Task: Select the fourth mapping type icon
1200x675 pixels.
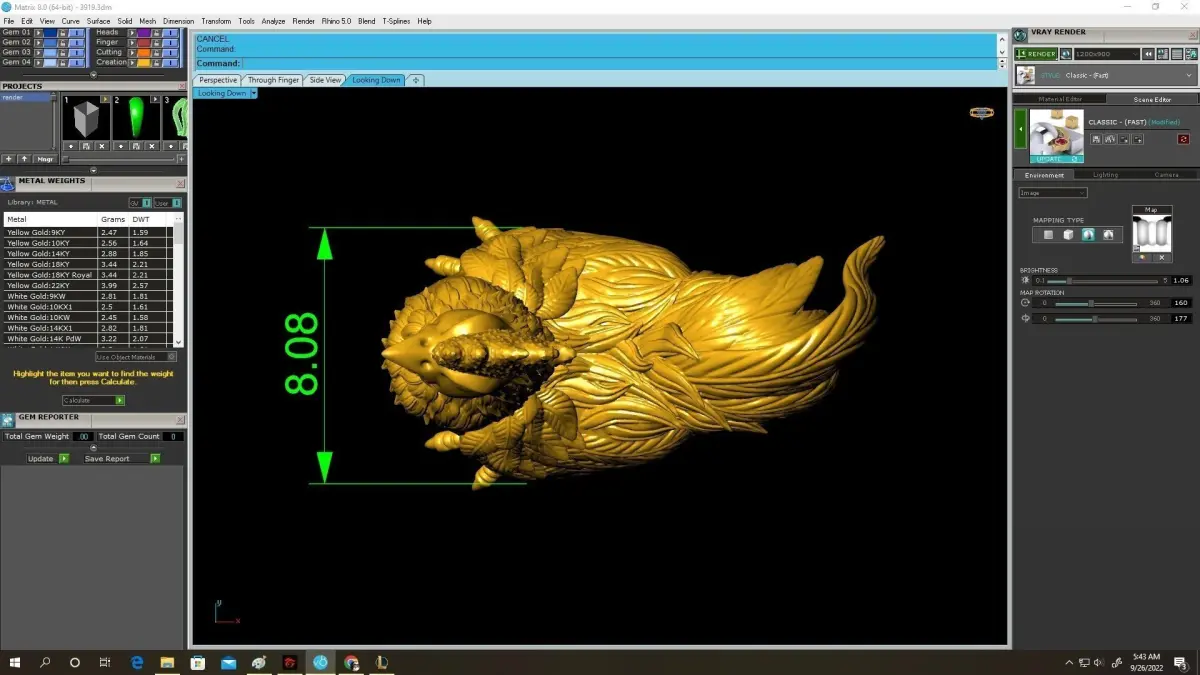Action: (1108, 235)
